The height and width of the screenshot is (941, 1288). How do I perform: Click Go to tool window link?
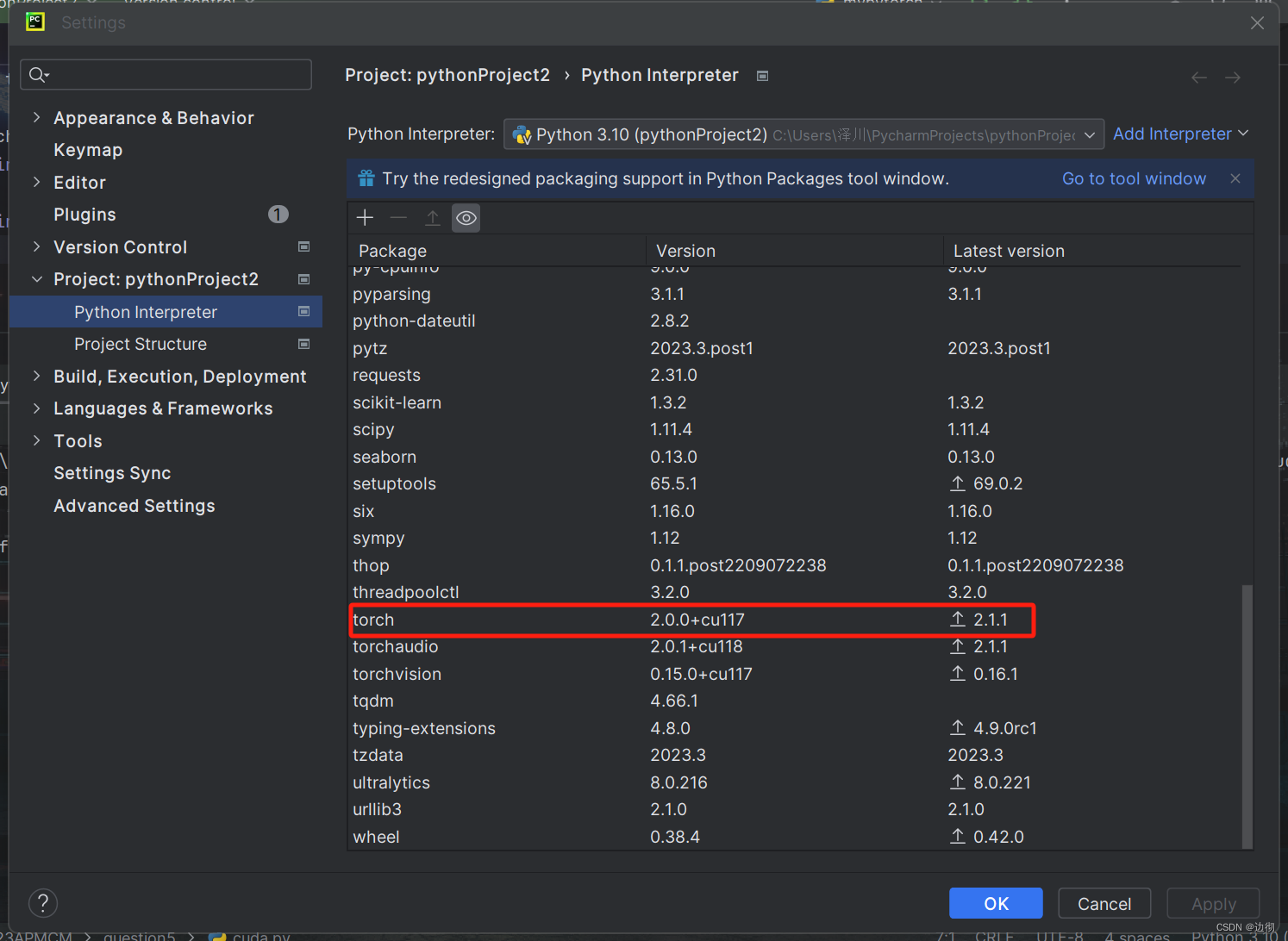(x=1134, y=178)
